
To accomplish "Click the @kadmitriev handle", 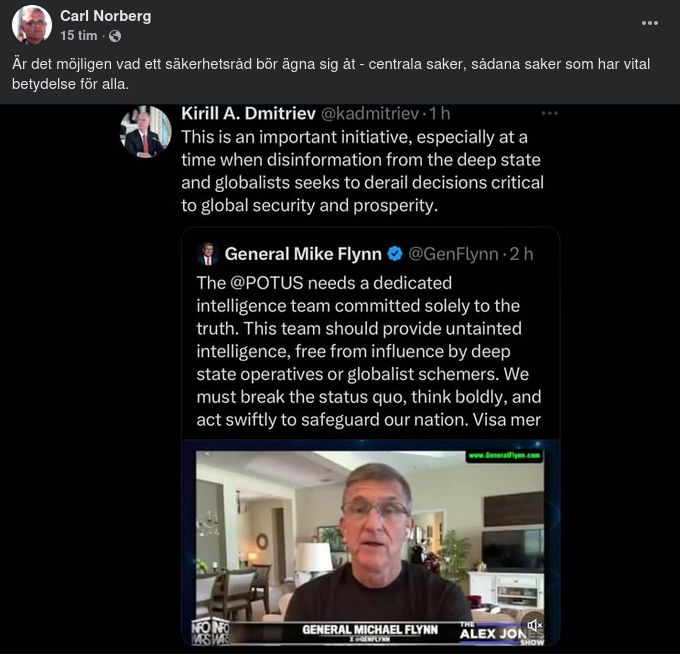I will coord(370,113).
